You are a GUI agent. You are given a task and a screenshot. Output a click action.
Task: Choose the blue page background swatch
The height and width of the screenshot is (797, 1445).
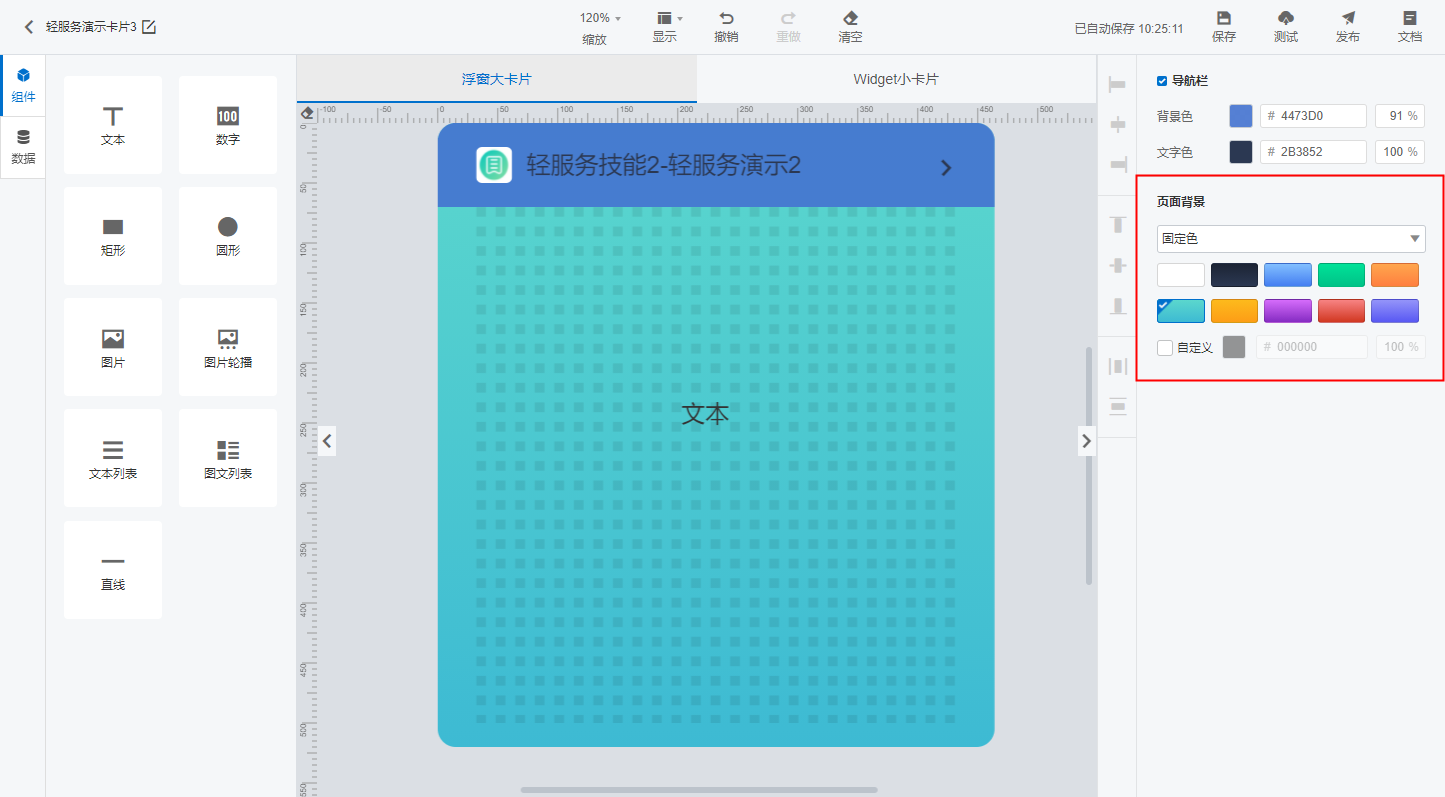(x=1288, y=275)
